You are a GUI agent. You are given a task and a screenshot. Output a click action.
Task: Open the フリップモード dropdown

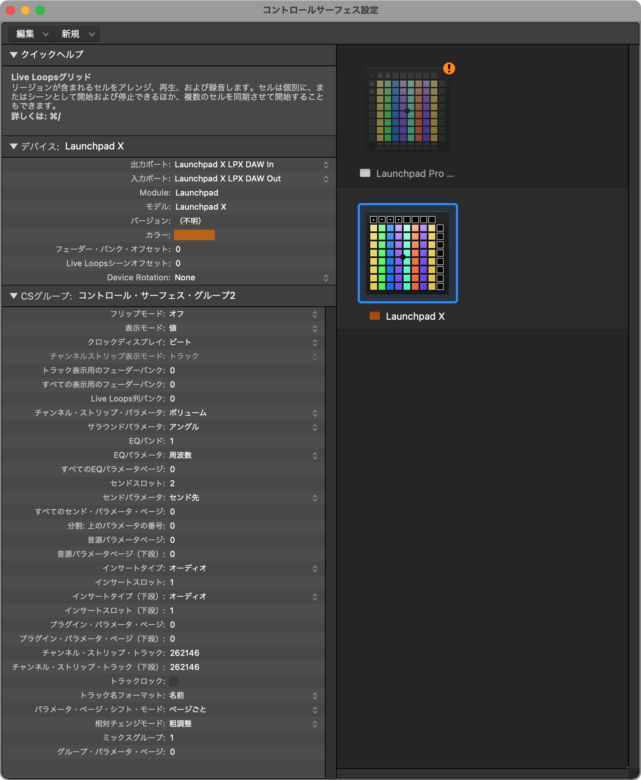coord(244,314)
